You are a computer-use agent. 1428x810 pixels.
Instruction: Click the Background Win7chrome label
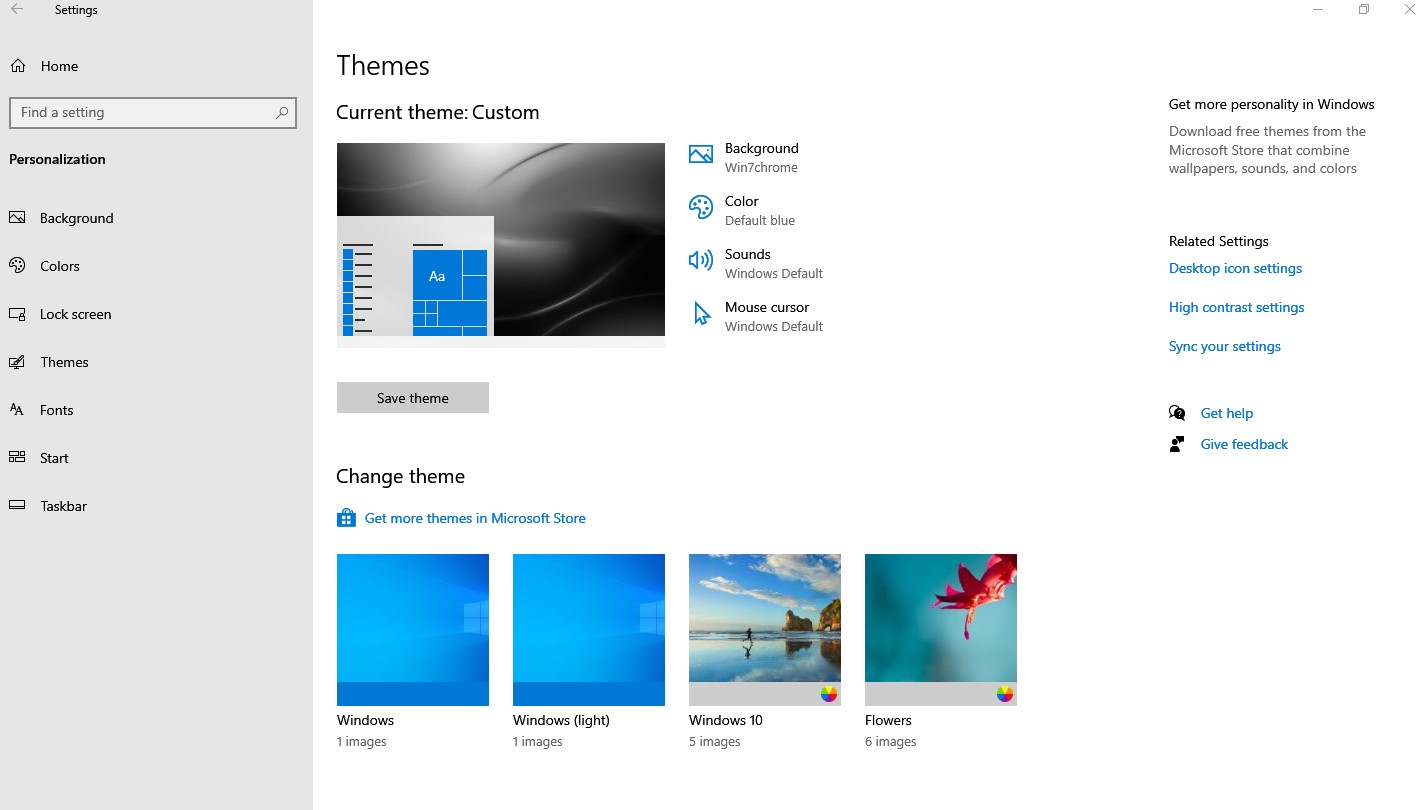coord(762,157)
